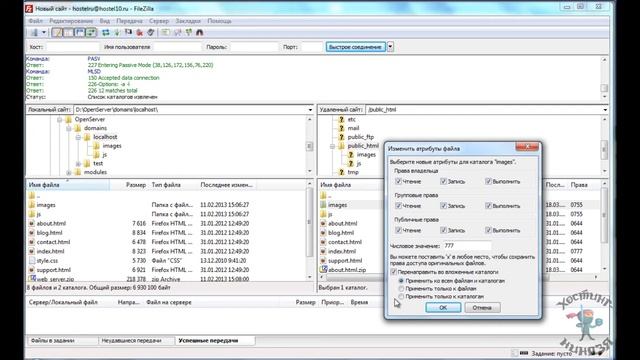Click FileZilla logo in title bar
Screen dimensions: 640x360
(x=29, y=9)
